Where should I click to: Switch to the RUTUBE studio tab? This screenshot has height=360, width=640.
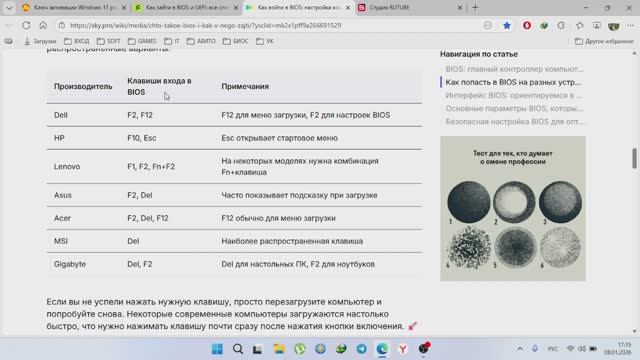point(410,7)
